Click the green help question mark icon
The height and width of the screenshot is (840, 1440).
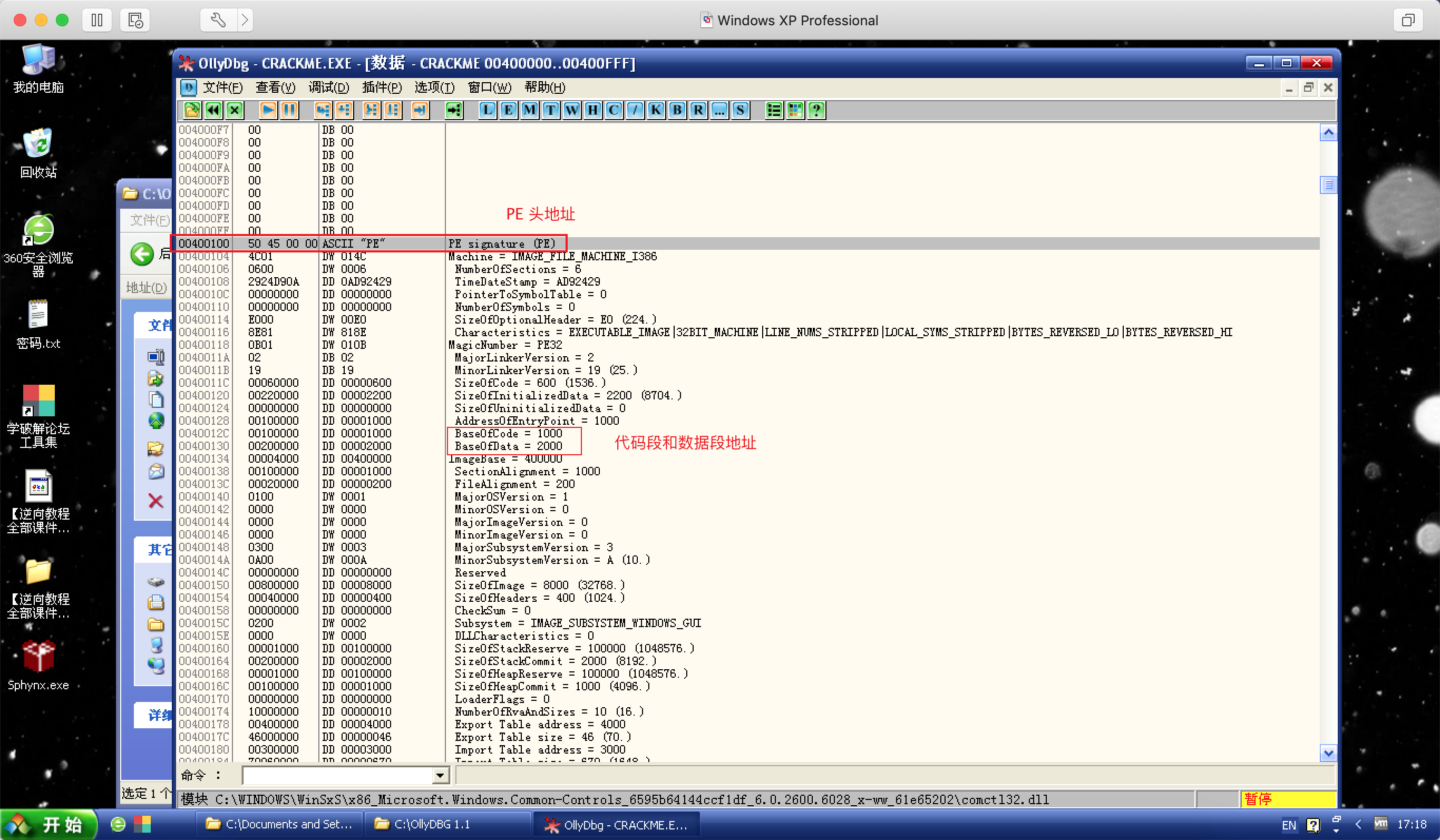(816, 110)
